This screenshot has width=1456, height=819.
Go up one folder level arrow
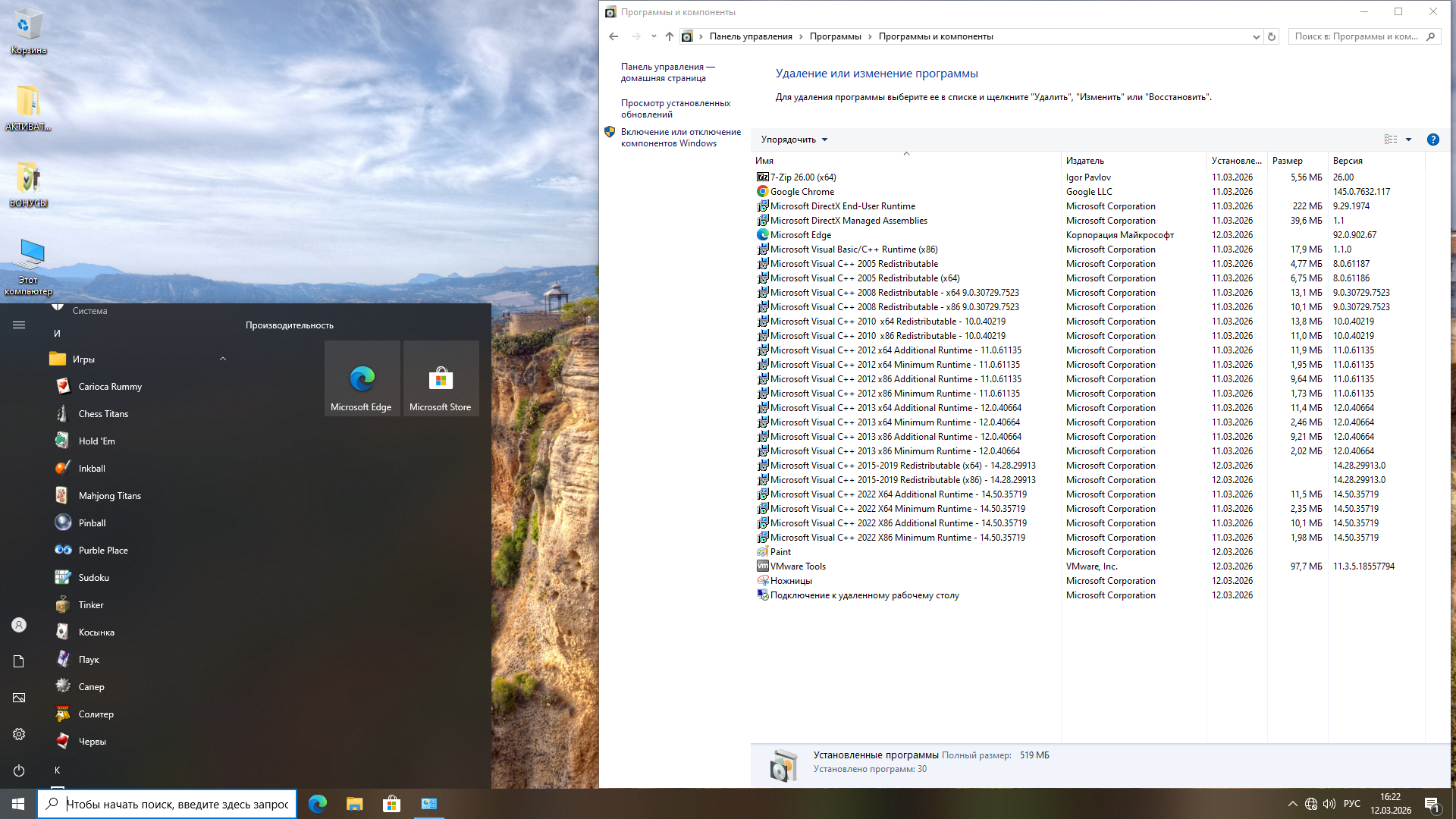coord(669,36)
